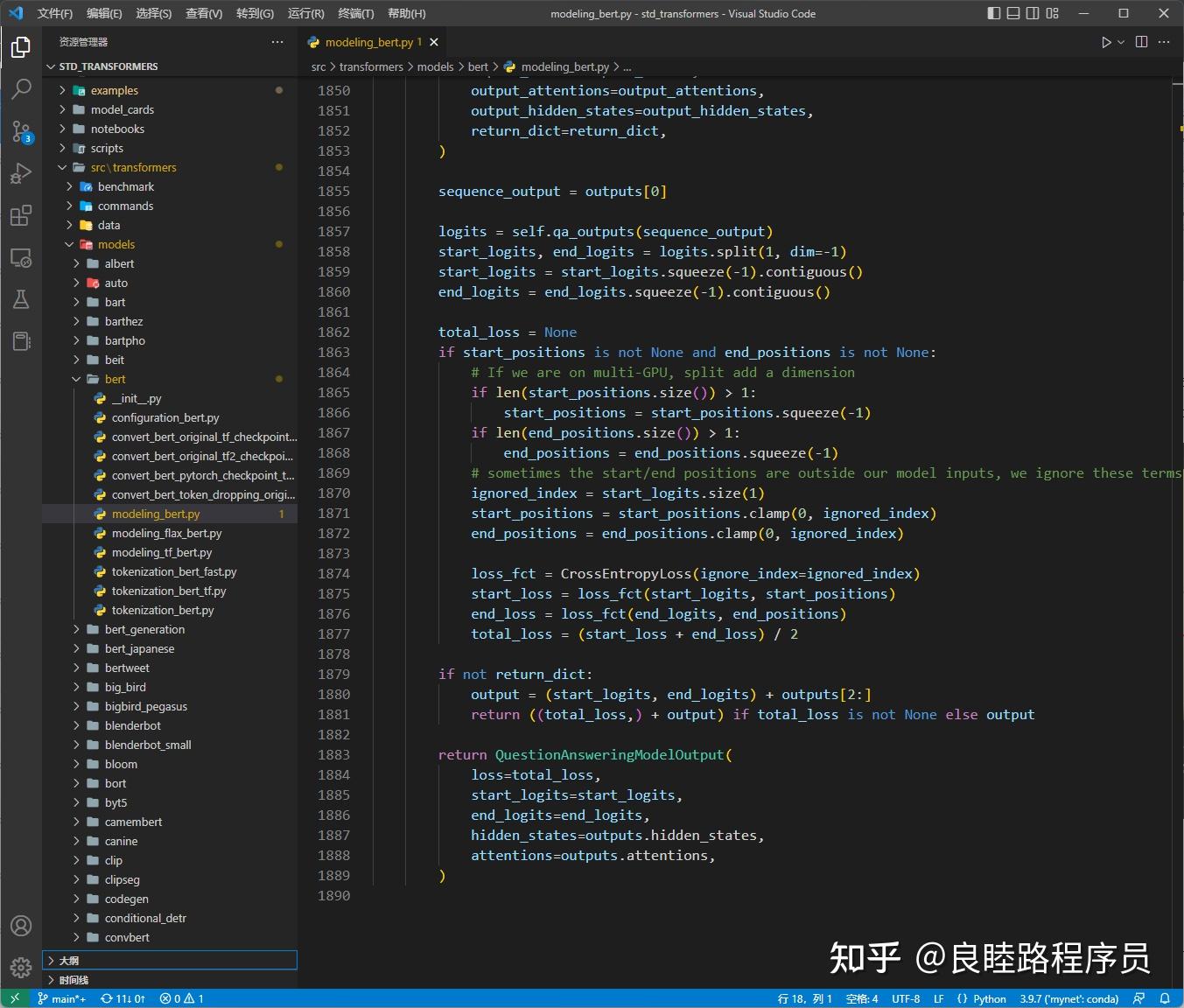
Task: Collapse the src\transformers folder
Action: pyautogui.click(x=170, y=167)
